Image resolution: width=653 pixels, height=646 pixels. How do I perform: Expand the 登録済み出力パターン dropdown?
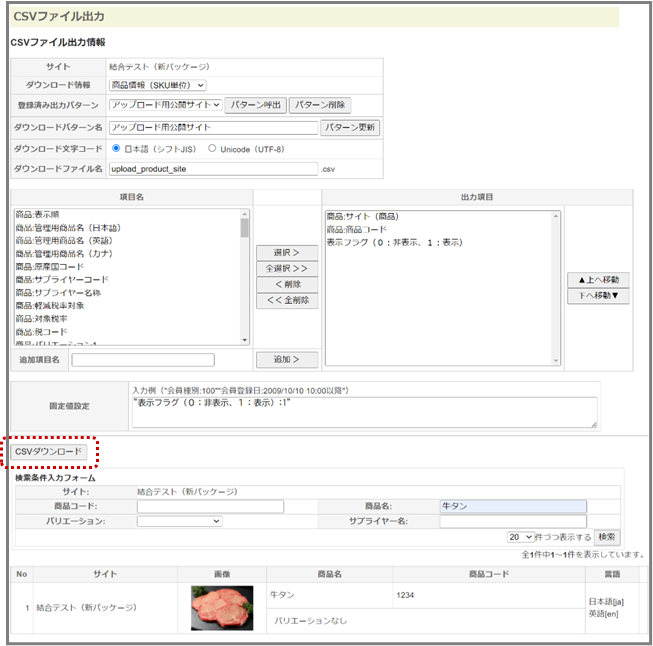click(164, 105)
